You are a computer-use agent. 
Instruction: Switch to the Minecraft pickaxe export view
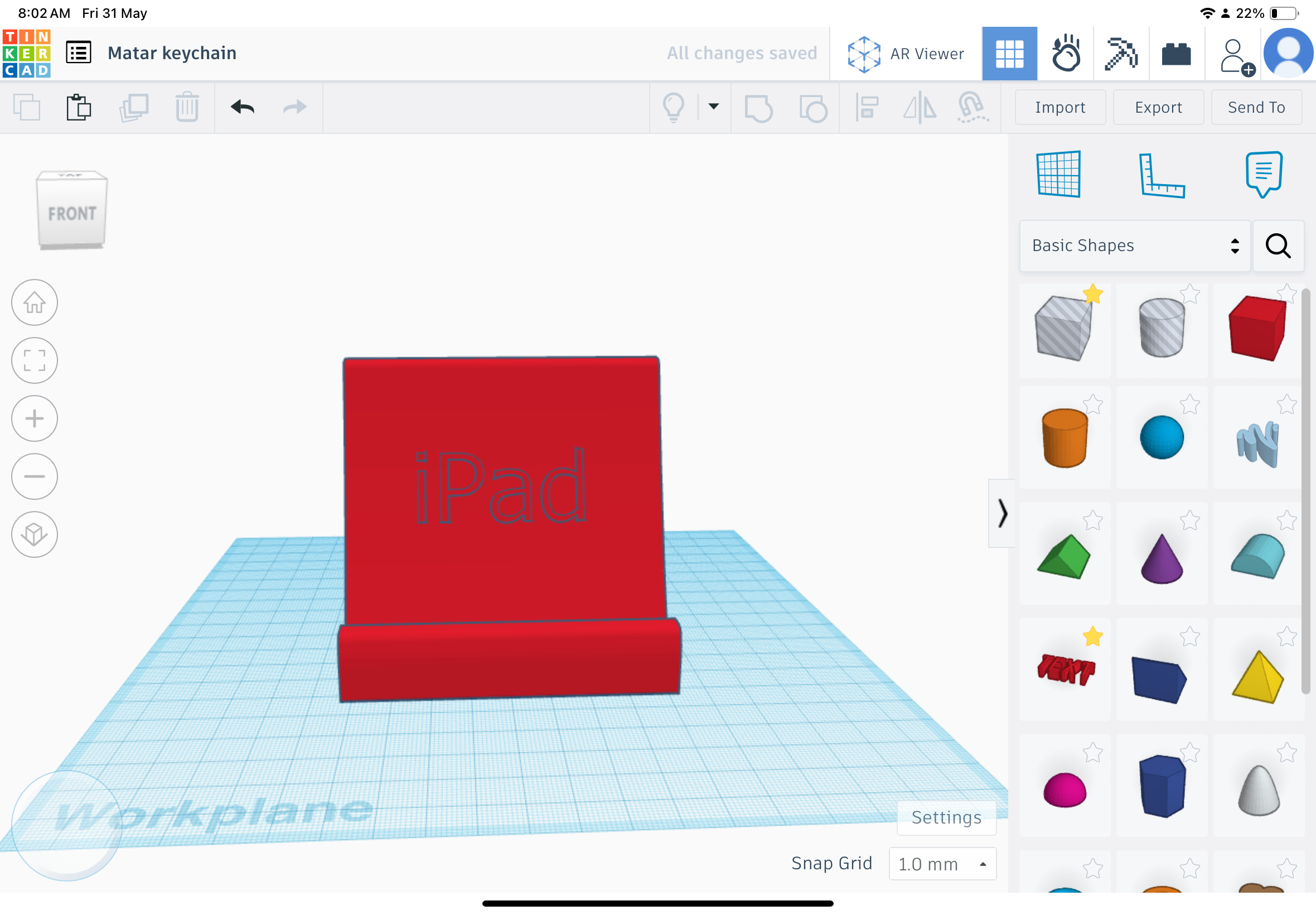point(1121,53)
